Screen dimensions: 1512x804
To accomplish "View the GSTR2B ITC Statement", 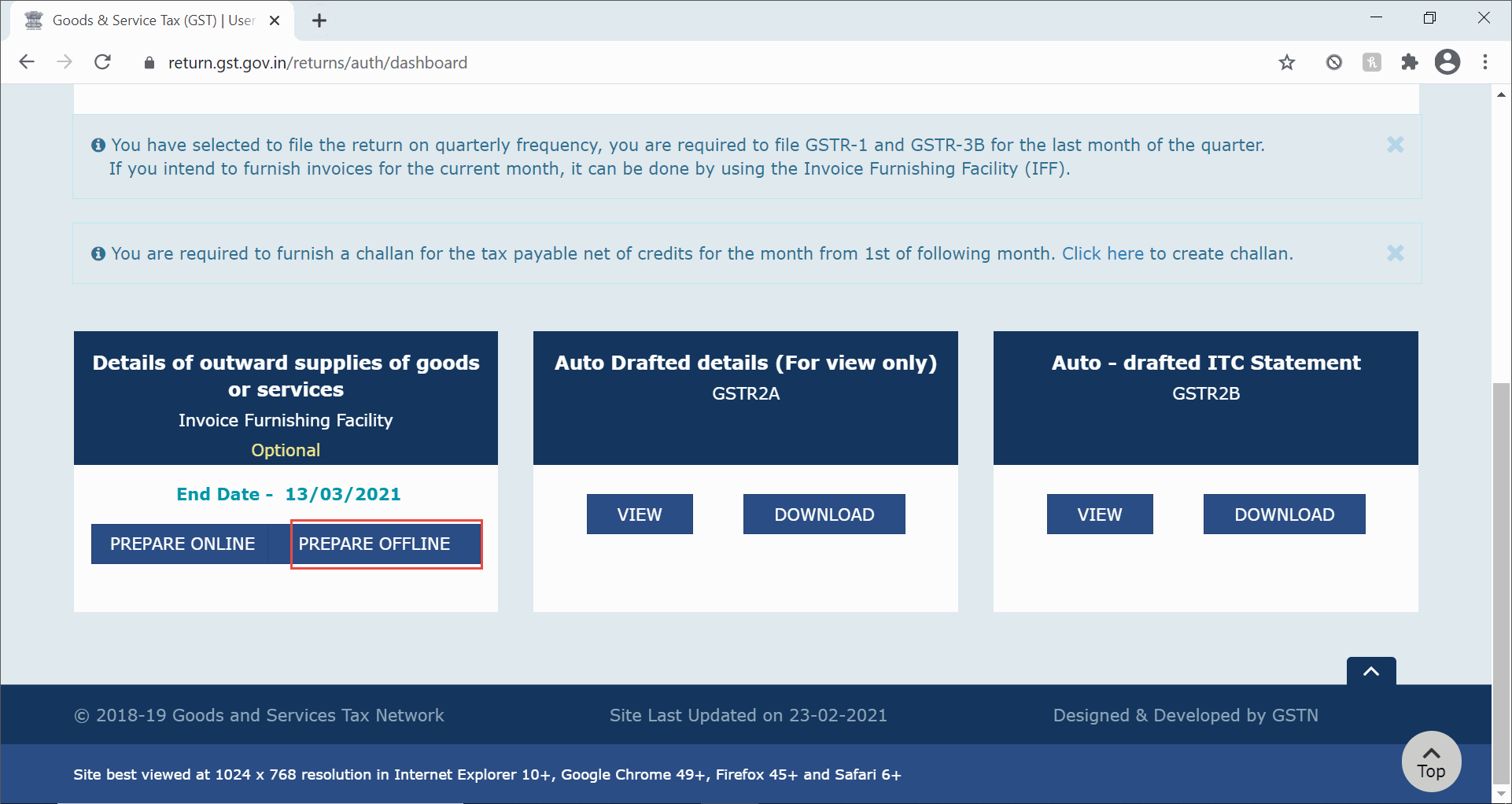I will pos(1100,514).
